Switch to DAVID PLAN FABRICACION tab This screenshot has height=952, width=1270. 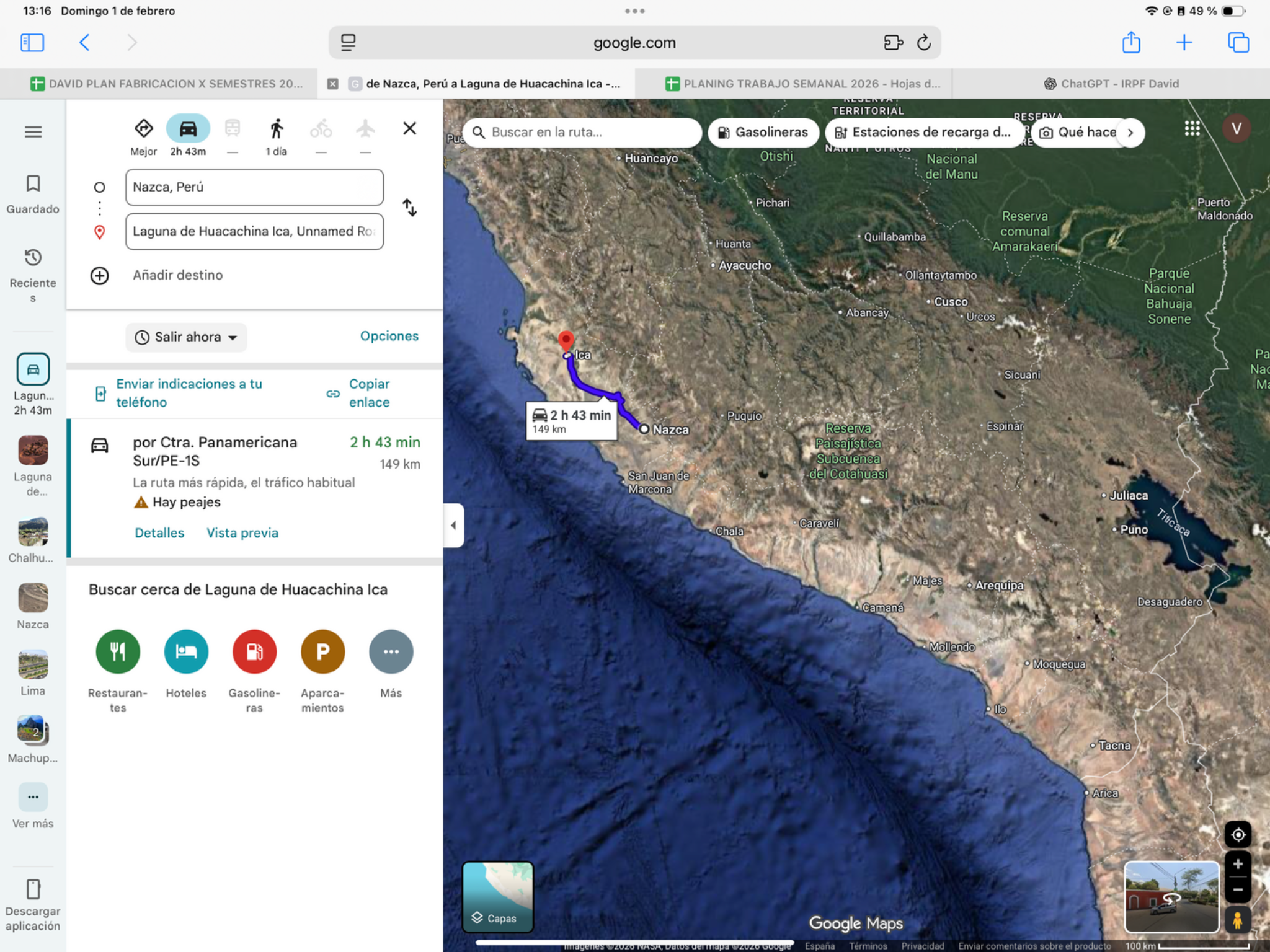click(x=166, y=84)
